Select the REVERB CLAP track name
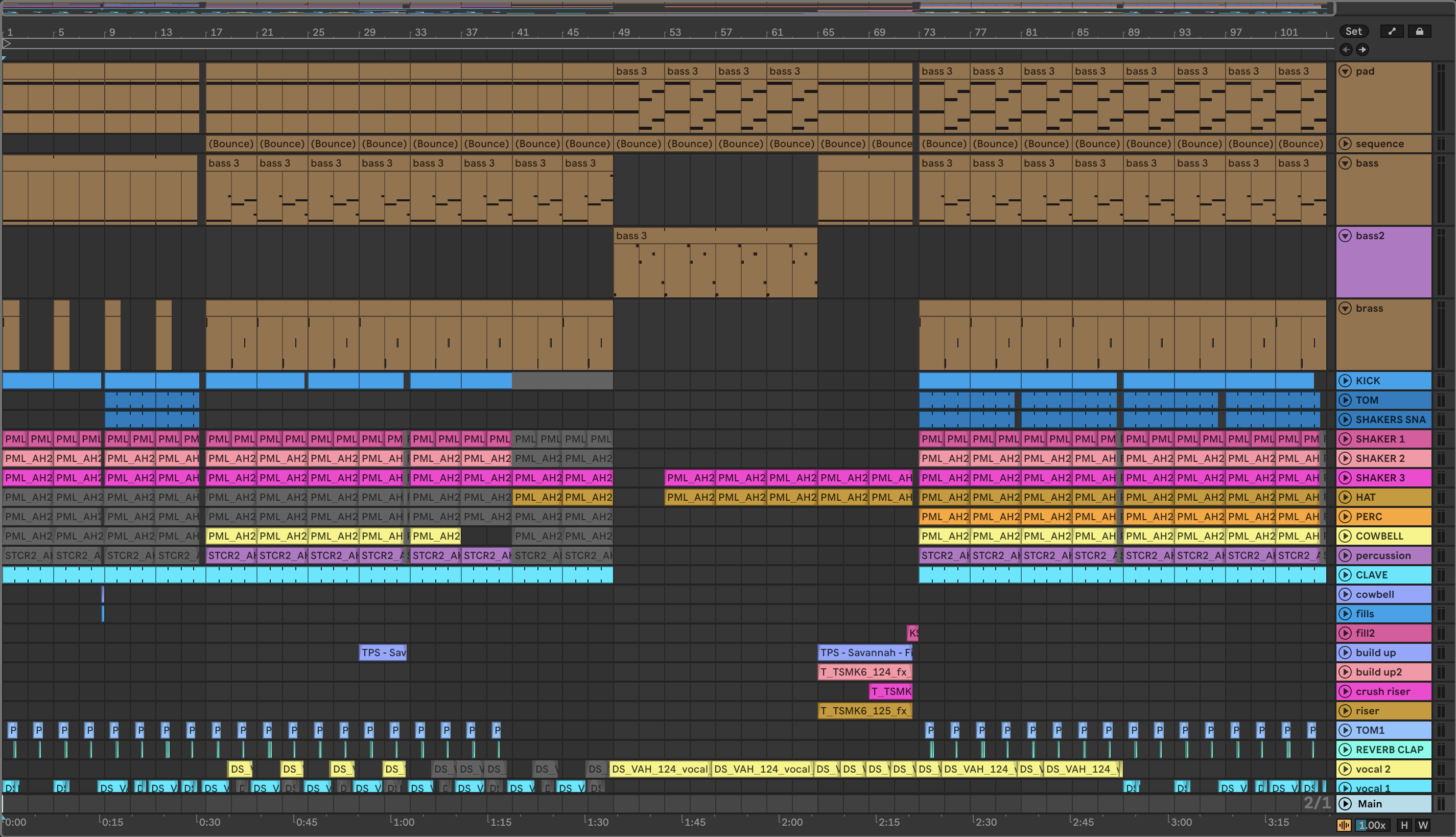Image resolution: width=1456 pixels, height=837 pixels. [1390, 750]
